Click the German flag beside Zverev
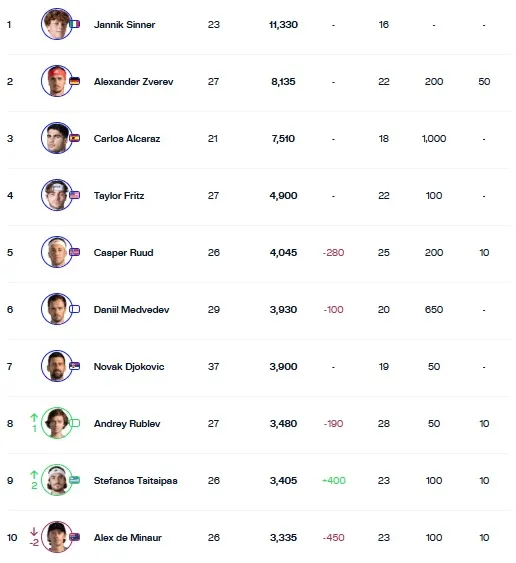This screenshot has width=516, height=563. (x=74, y=81)
